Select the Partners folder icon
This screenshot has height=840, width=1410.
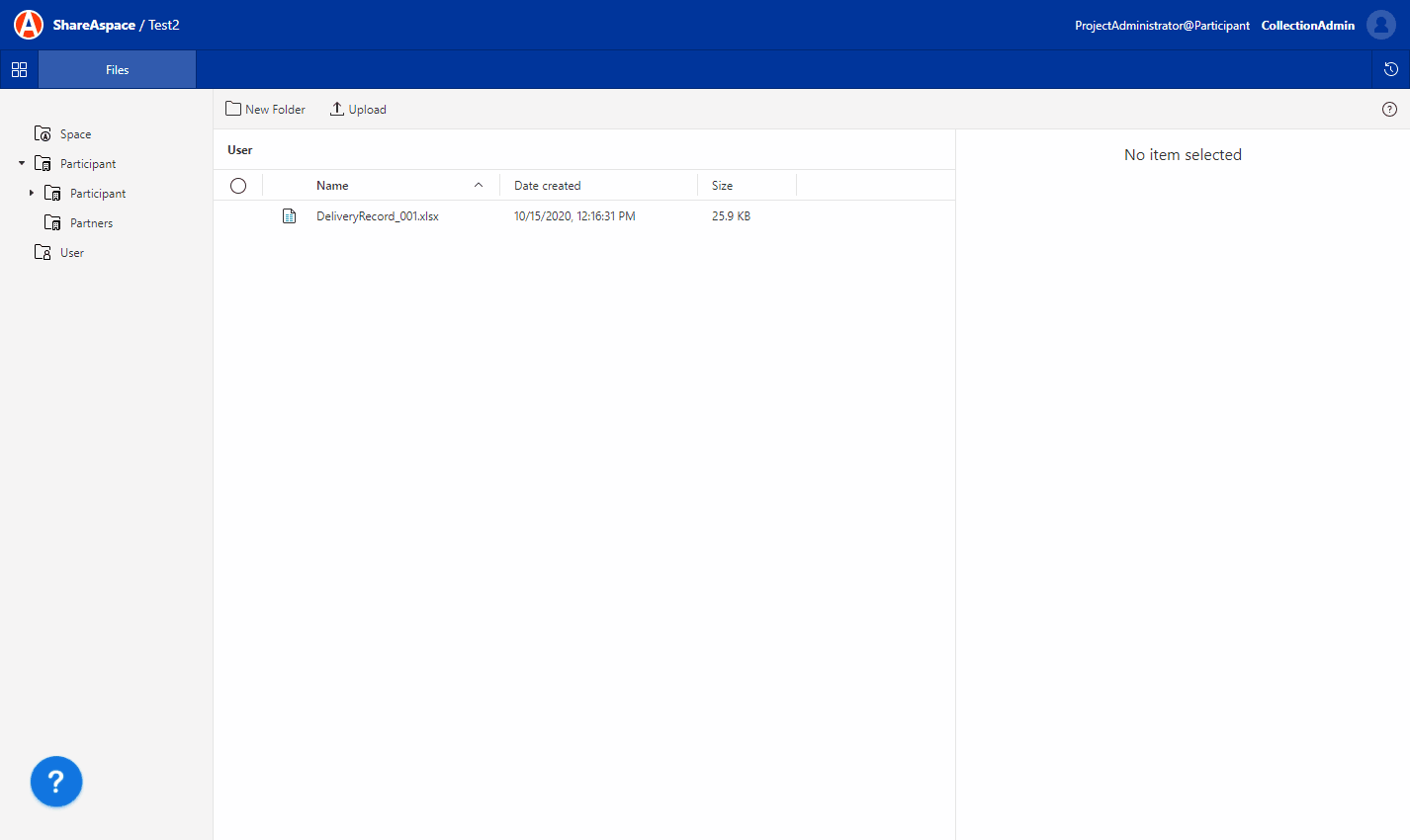(51, 222)
